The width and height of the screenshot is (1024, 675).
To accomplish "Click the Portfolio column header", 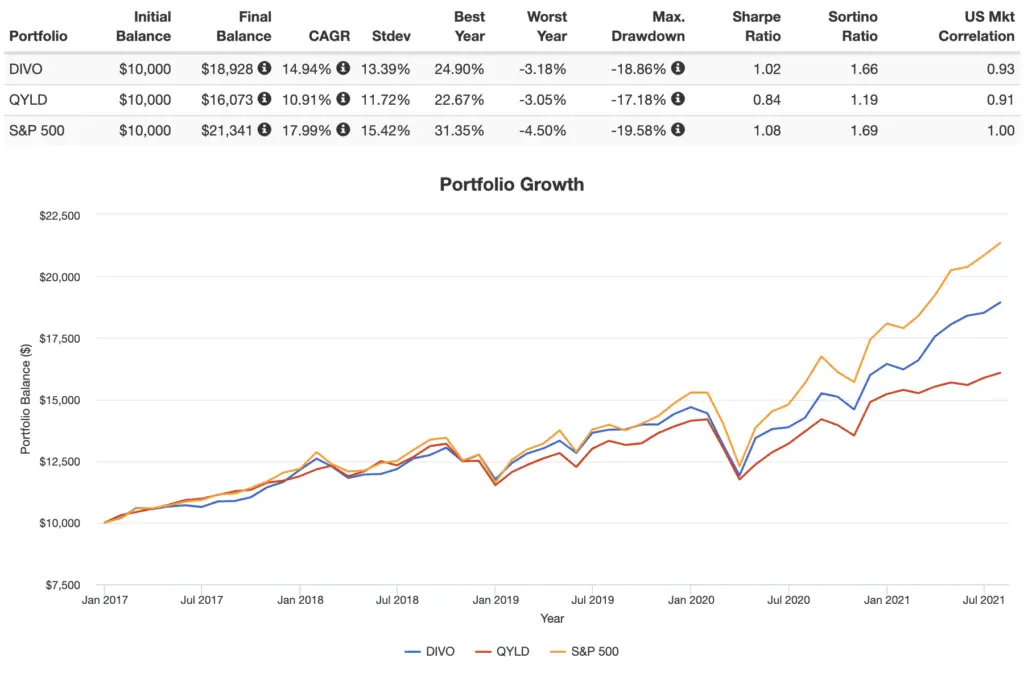I will [38, 36].
